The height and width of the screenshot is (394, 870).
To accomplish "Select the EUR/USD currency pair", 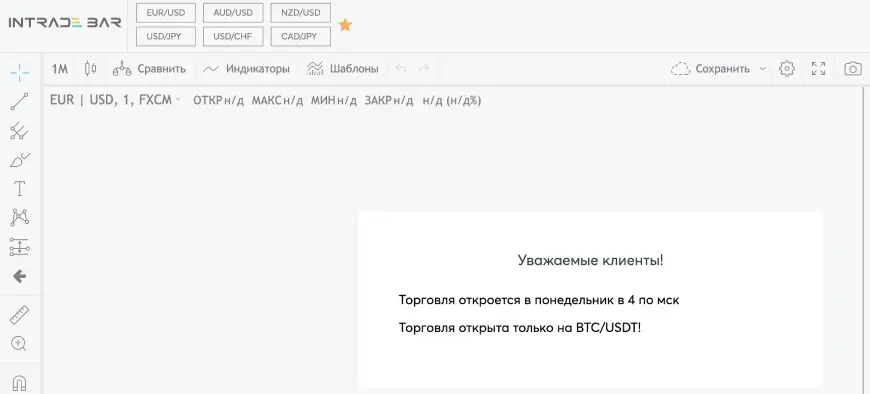I will [x=166, y=13].
